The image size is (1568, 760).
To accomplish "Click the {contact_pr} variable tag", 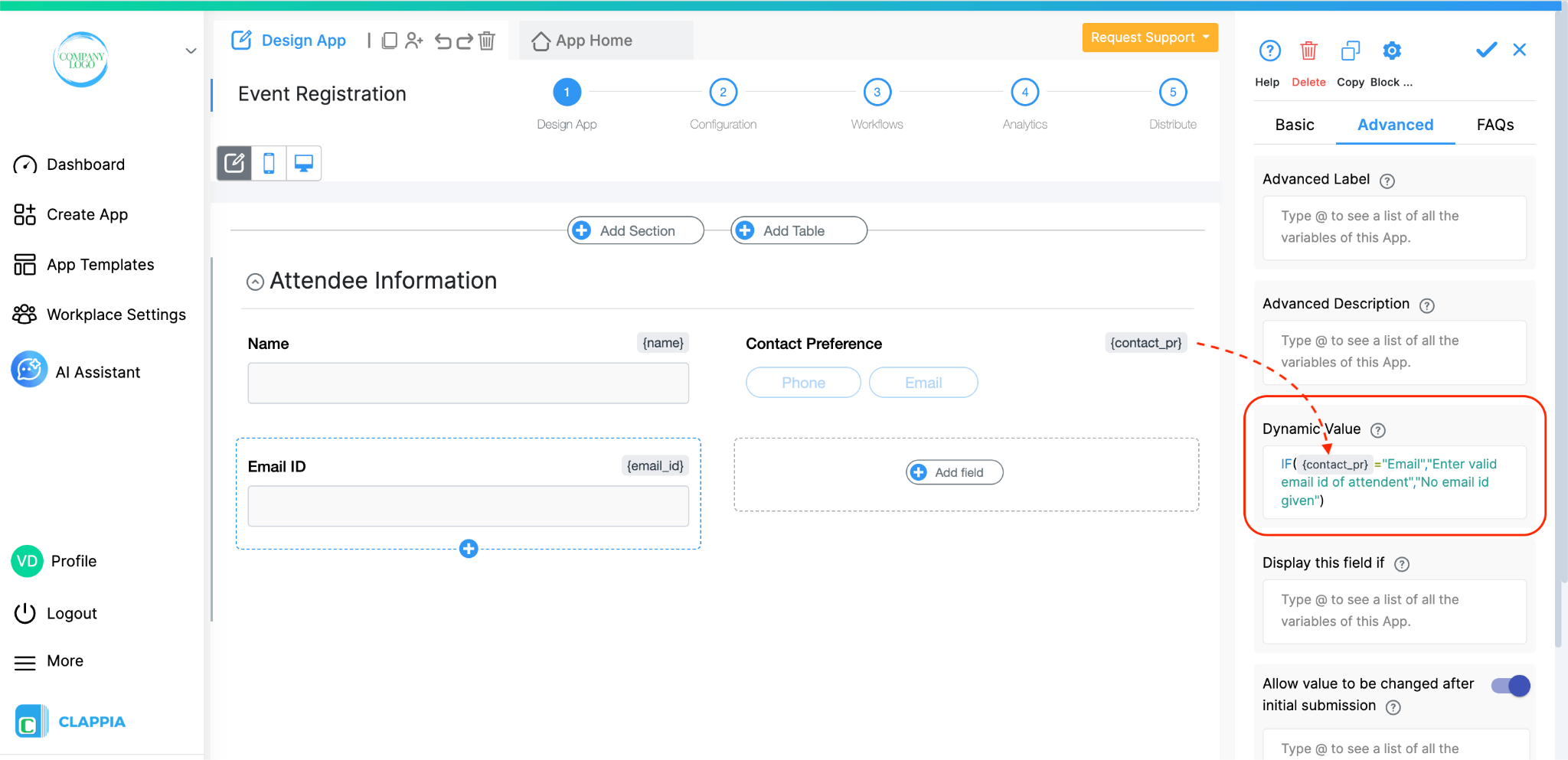I will point(1146,343).
